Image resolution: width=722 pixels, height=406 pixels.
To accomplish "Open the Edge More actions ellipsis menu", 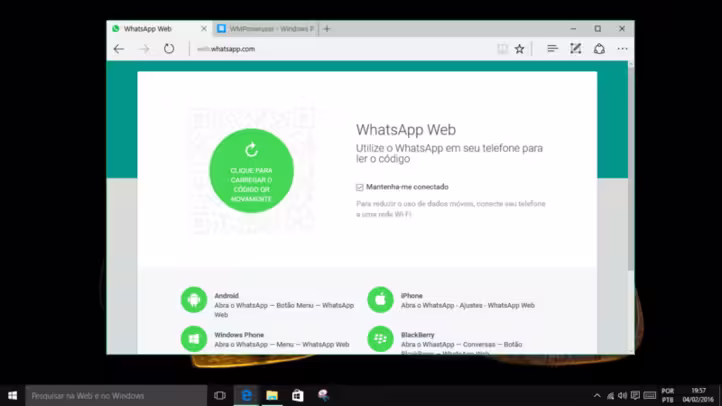I will pyautogui.click(x=623, y=49).
